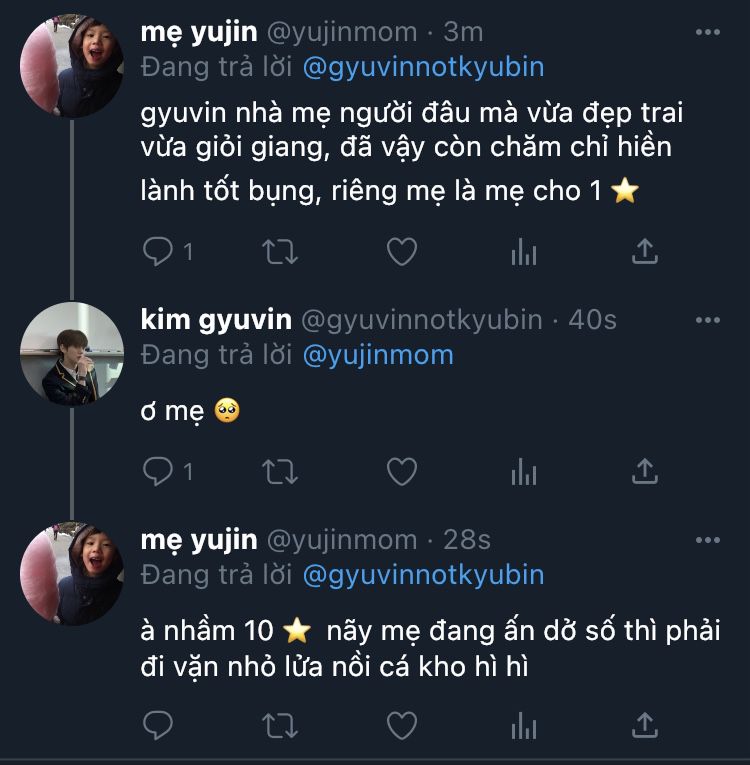Open more options on first tweet

(x=708, y=32)
